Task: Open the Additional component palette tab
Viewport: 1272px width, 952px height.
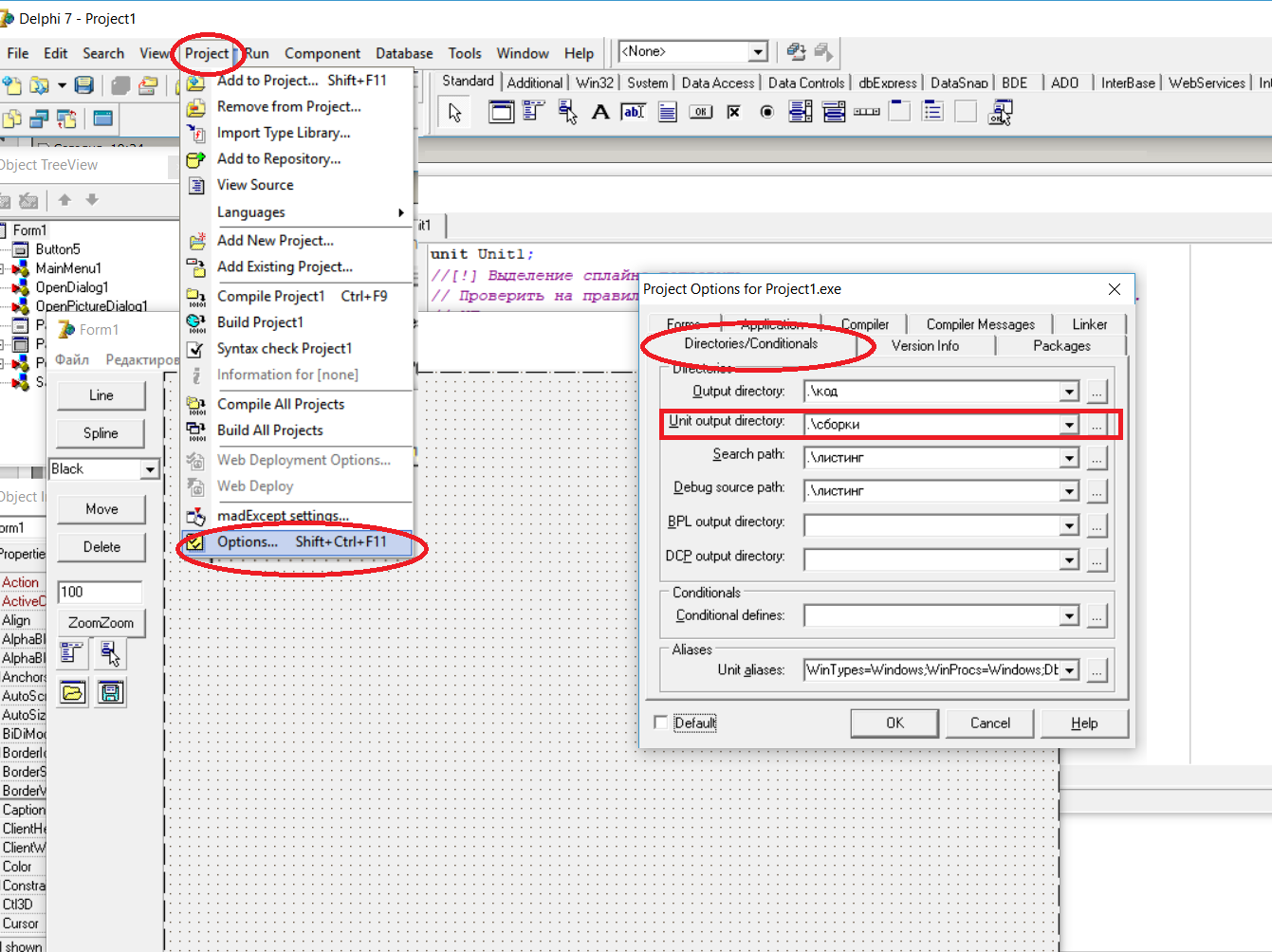Action: click(x=535, y=83)
